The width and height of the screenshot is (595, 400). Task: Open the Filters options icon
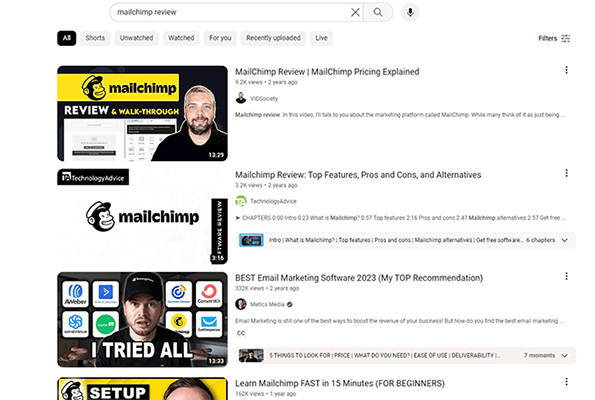pyautogui.click(x=565, y=38)
